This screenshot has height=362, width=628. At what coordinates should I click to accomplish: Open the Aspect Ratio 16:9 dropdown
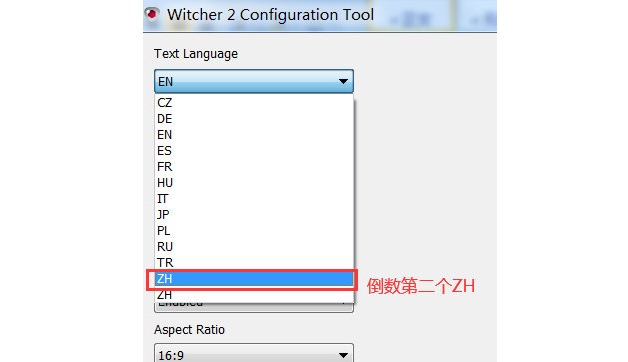coord(254,354)
